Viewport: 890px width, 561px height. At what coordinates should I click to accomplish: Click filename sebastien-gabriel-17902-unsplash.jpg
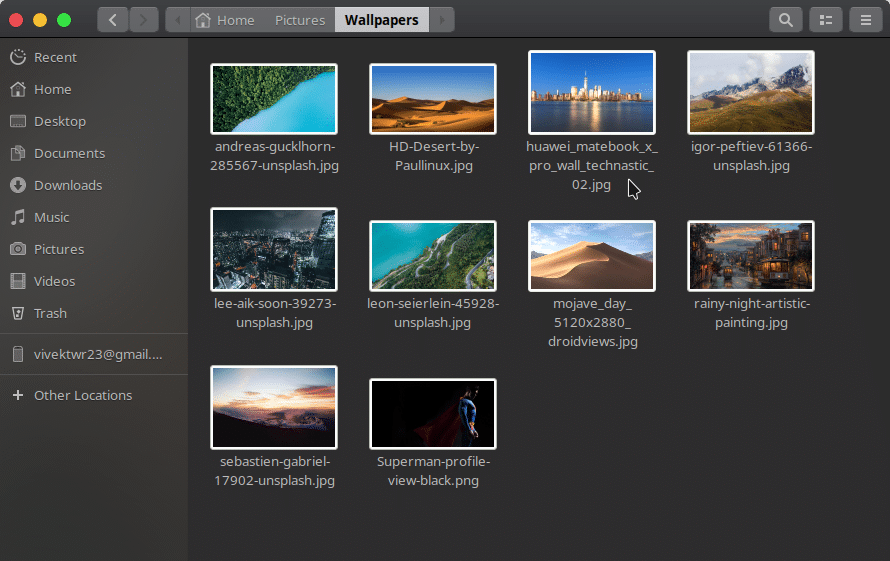pos(275,471)
